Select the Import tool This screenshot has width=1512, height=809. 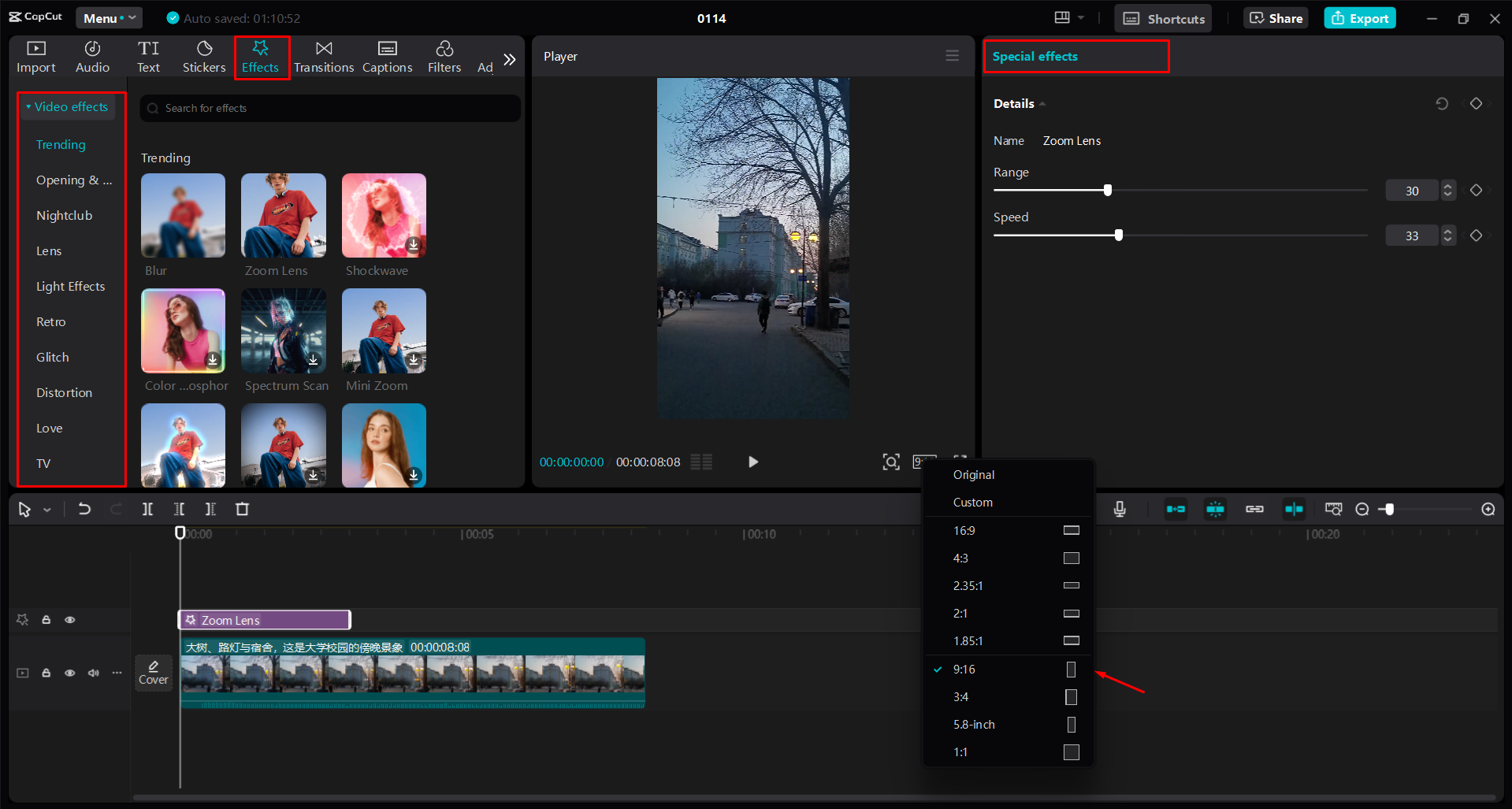(x=35, y=56)
